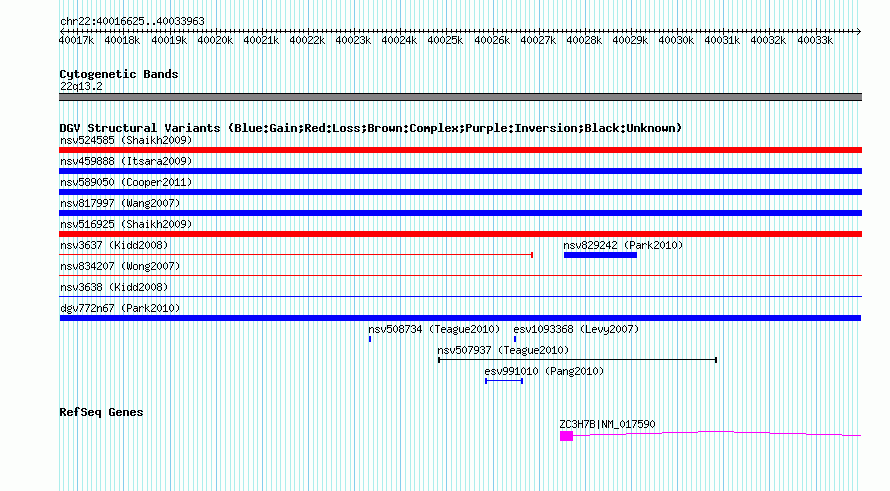The height and width of the screenshot is (491, 890).
Task: Click the nsv508734 (Teague2010) label
Action: click(434, 329)
